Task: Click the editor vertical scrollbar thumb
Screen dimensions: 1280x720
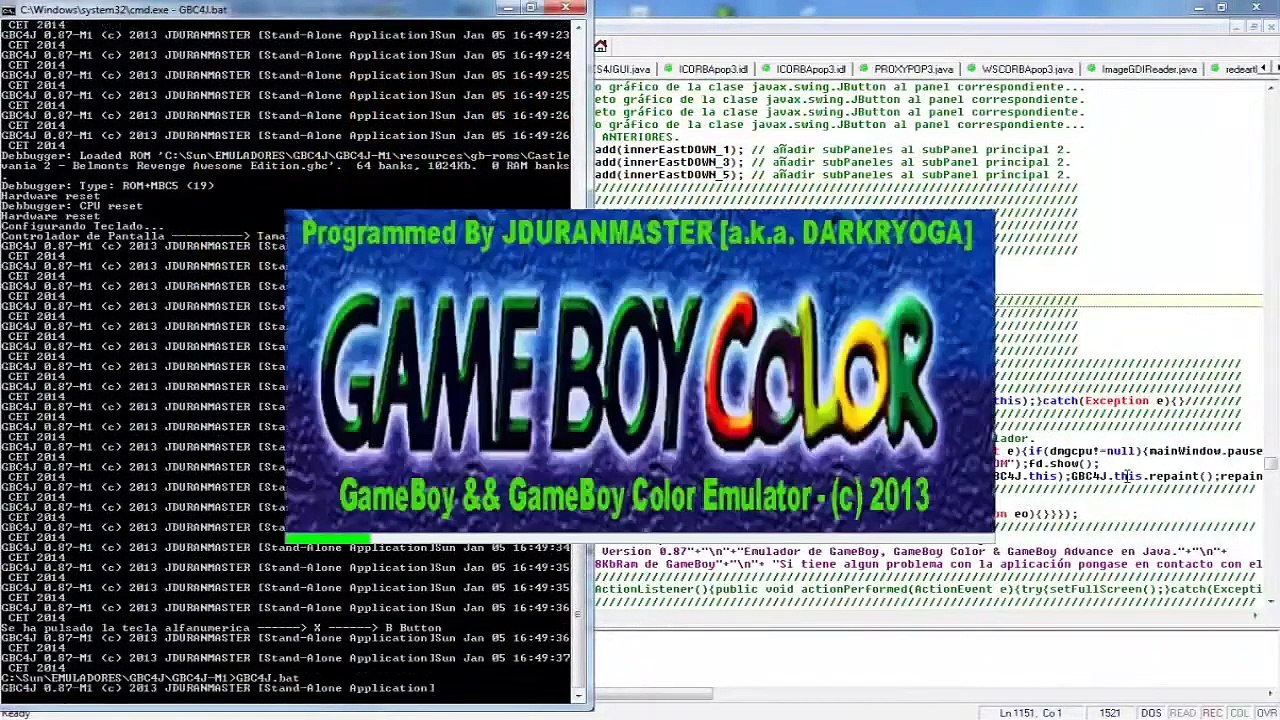Action: [1271, 464]
